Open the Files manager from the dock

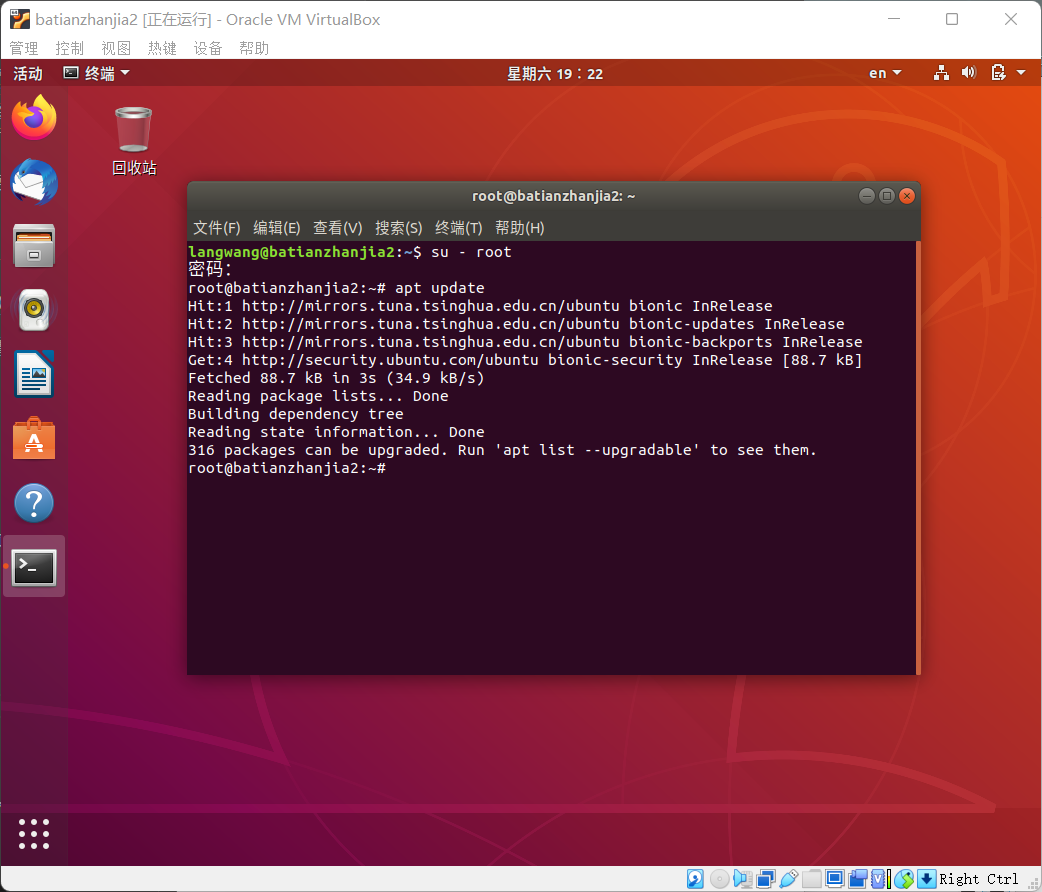coord(34,246)
